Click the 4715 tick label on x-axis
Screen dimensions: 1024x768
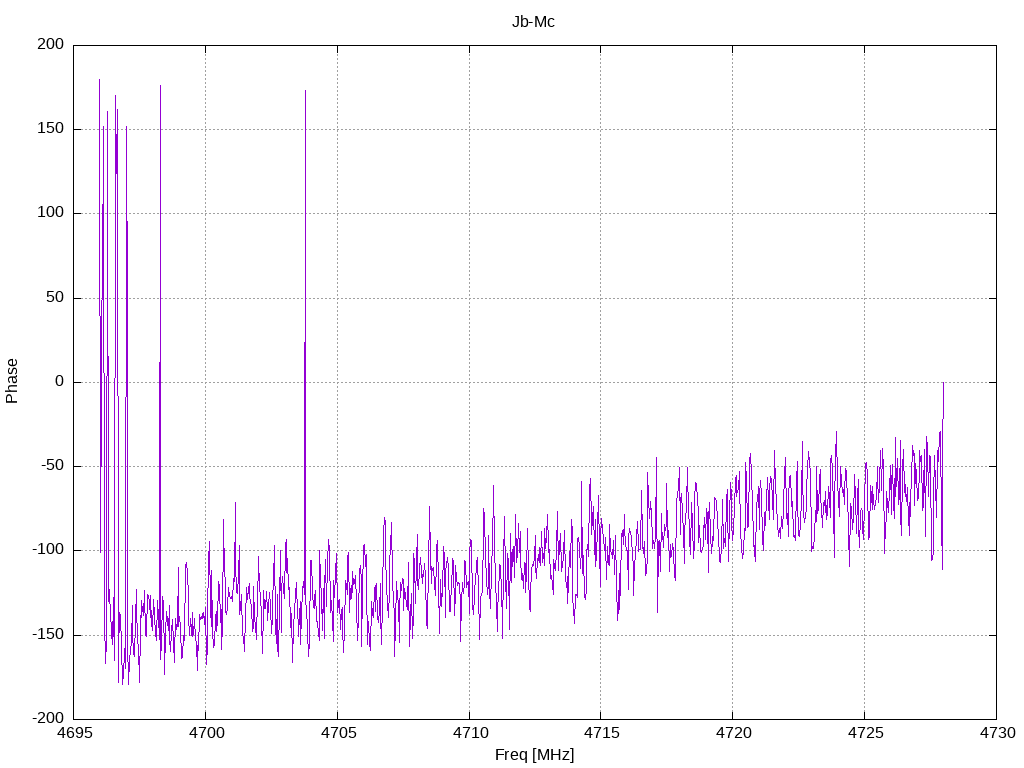pos(601,733)
